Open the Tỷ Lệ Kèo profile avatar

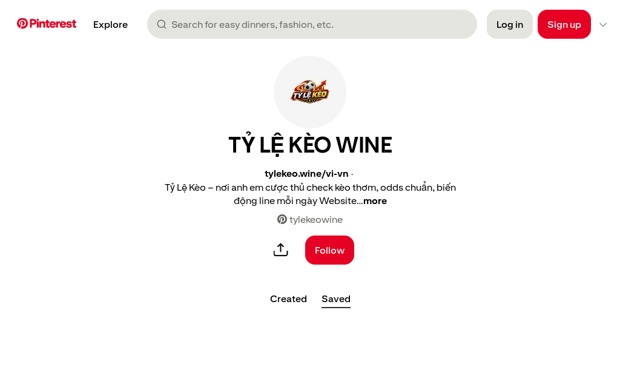coord(310,92)
